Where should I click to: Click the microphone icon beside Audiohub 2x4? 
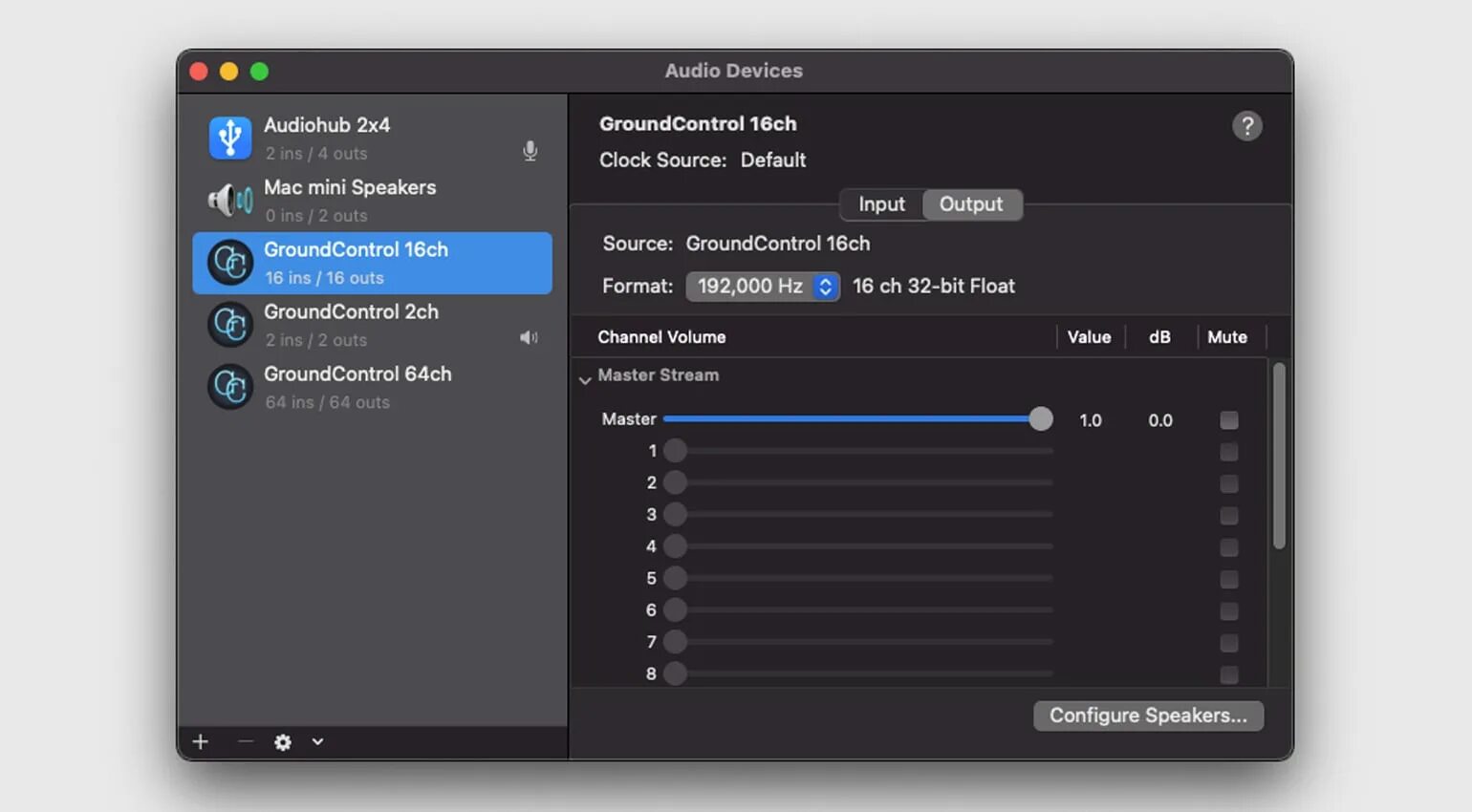pyautogui.click(x=530, y=151)
